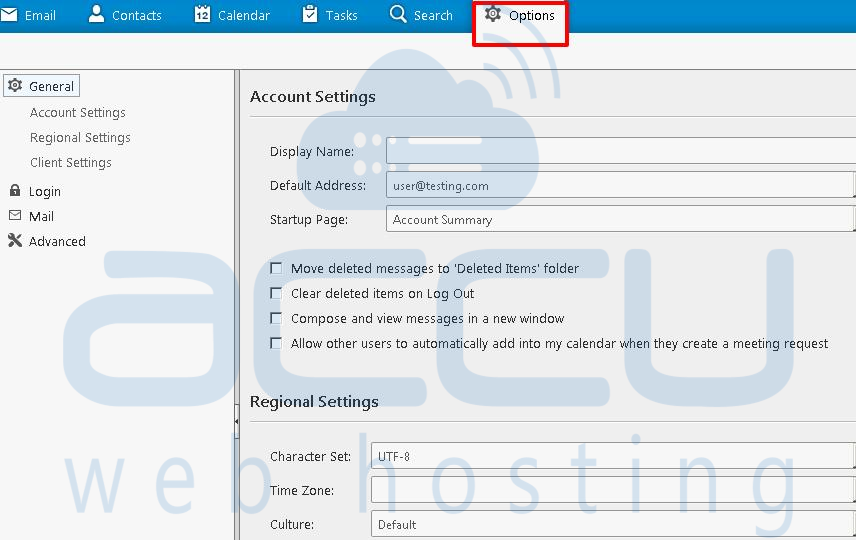Open the Email tab label
The height and width of the screenshot is (540, 856).
[40, 15]
